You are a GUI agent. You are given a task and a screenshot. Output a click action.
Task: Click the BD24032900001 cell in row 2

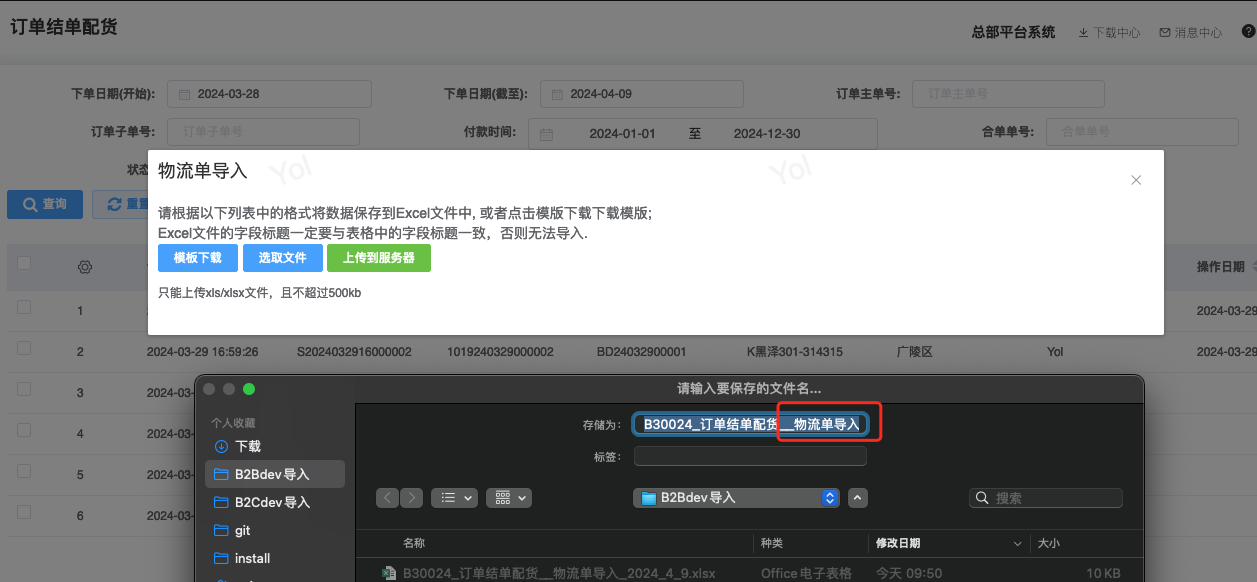click(x=642, y=352)
